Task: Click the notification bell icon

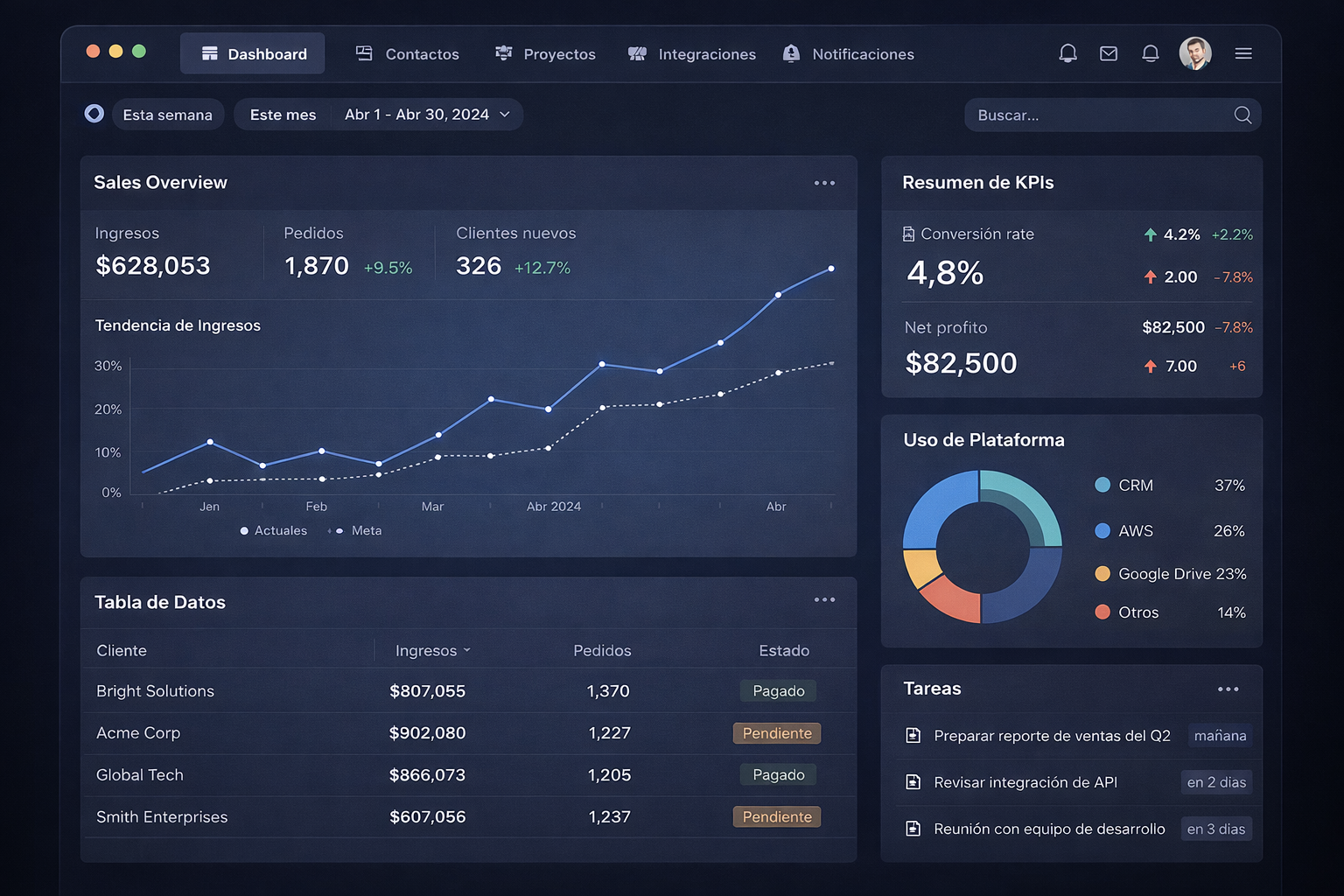Action: (1067, 53)
